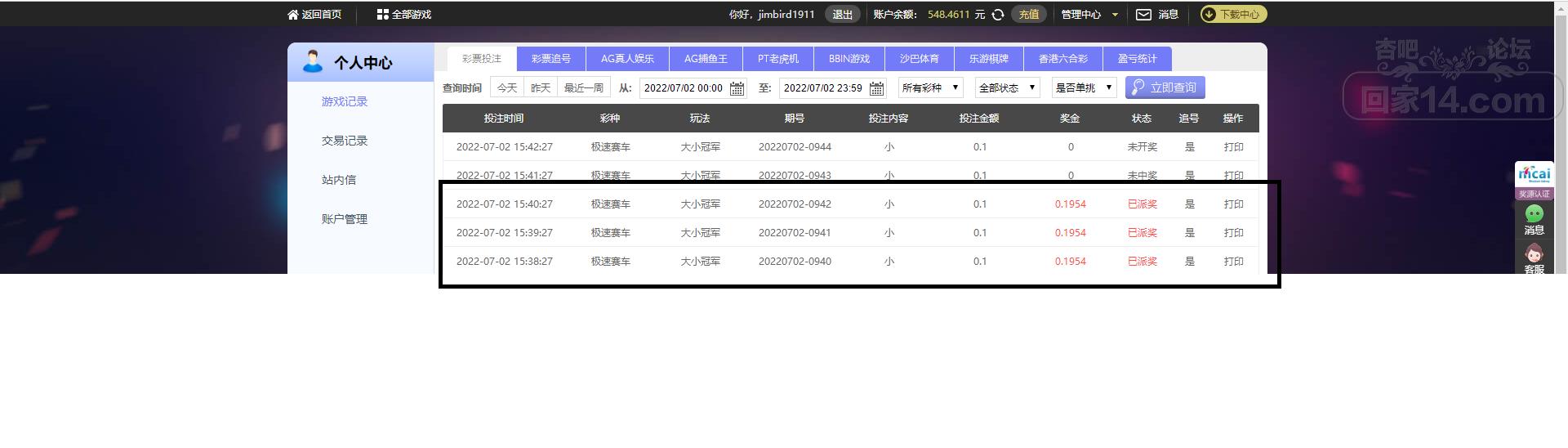This screenshot has width=1568, height=448.
Task: Open the 全部游戏 grid icon
Action: click(x=382, y=15)
